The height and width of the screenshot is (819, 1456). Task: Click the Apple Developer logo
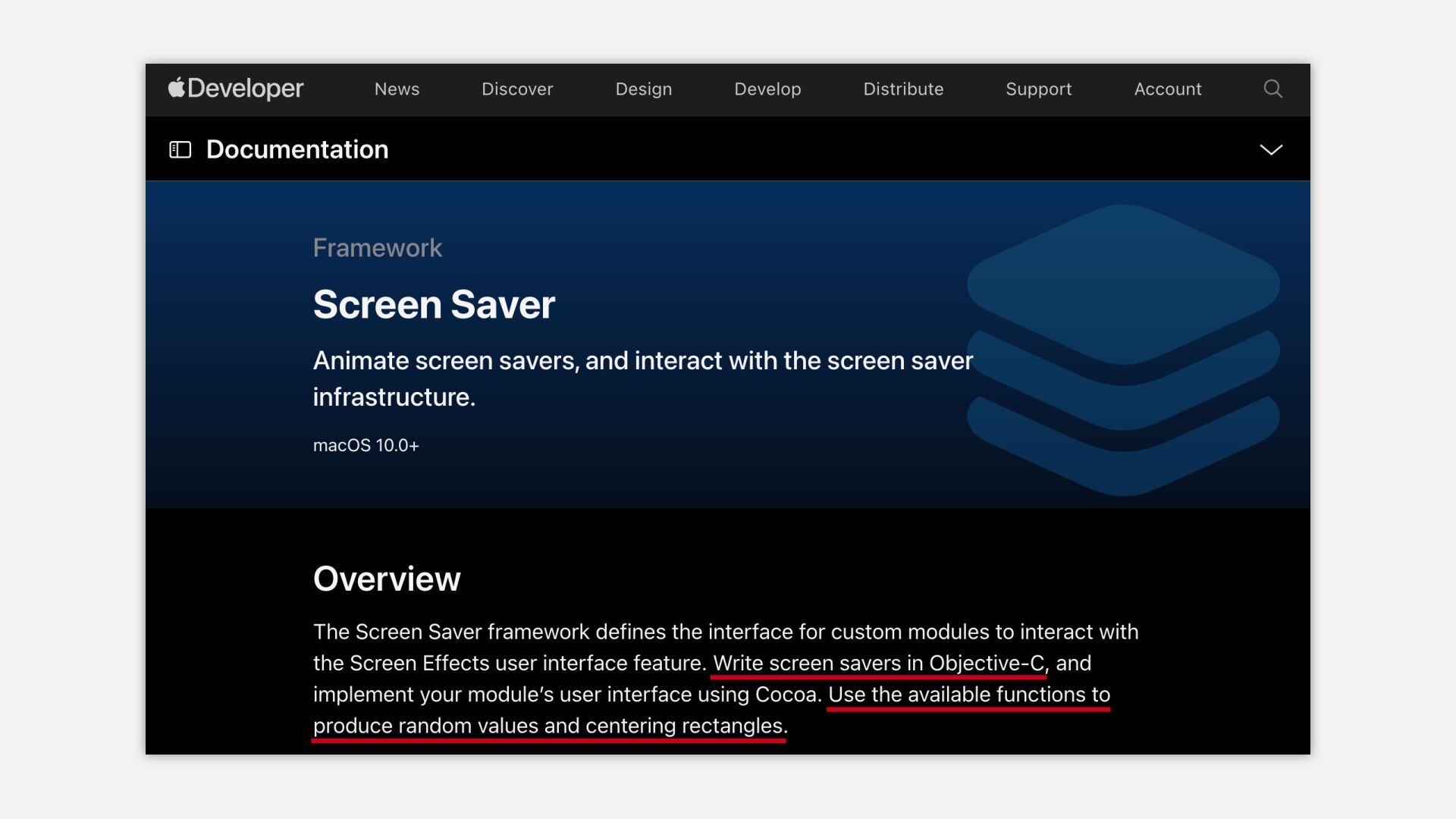click(x=236, y=89)
